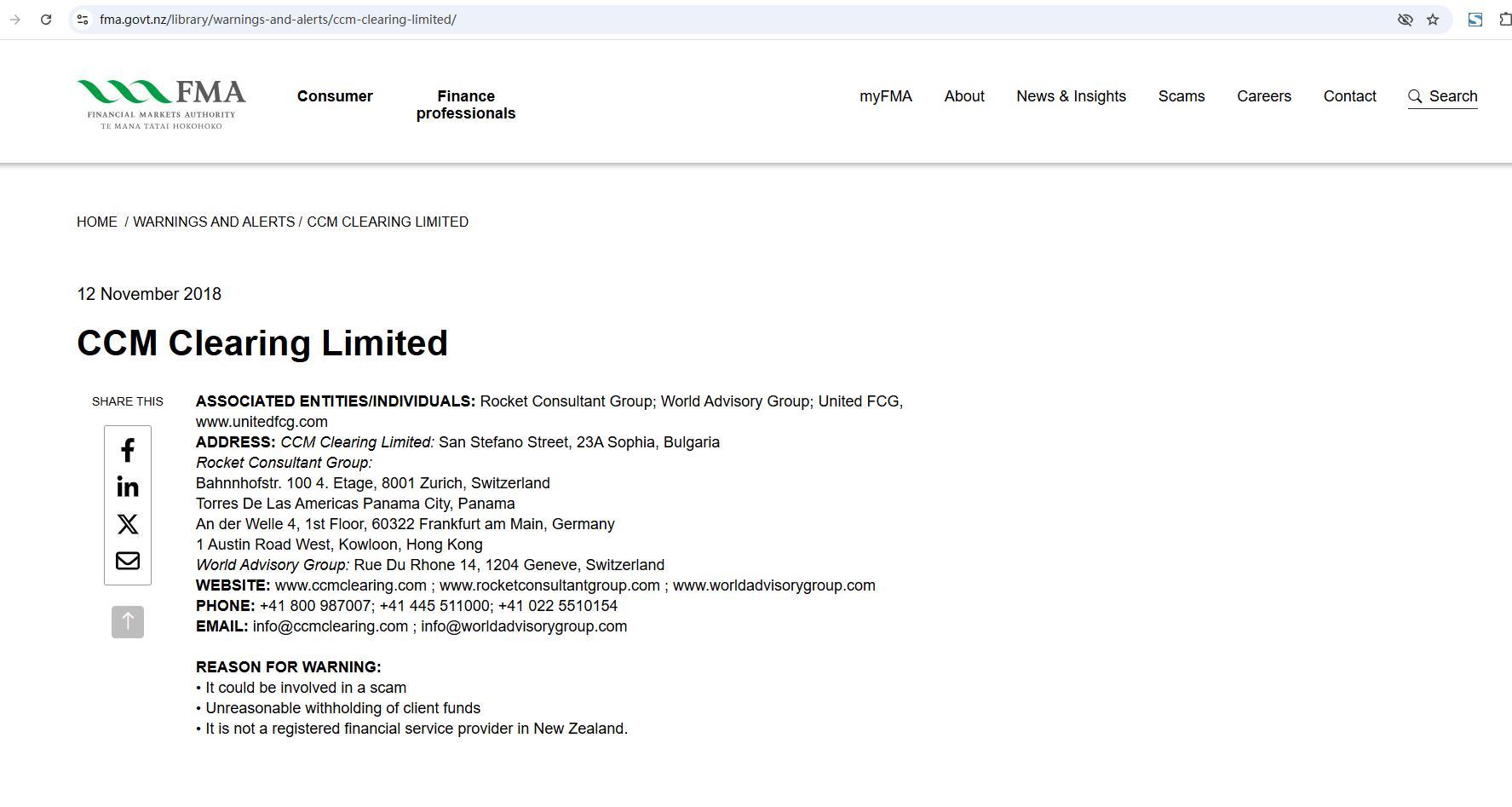The width and height of the screenshot is (1512, 807).
Task: Reload the page in browser
Action: tap(46, 20)
